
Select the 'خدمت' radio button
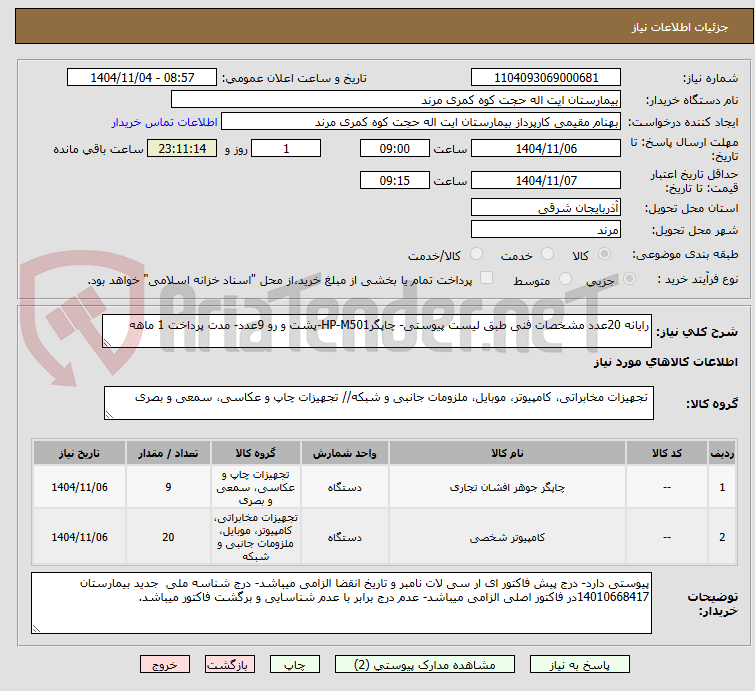pos(547,254)
